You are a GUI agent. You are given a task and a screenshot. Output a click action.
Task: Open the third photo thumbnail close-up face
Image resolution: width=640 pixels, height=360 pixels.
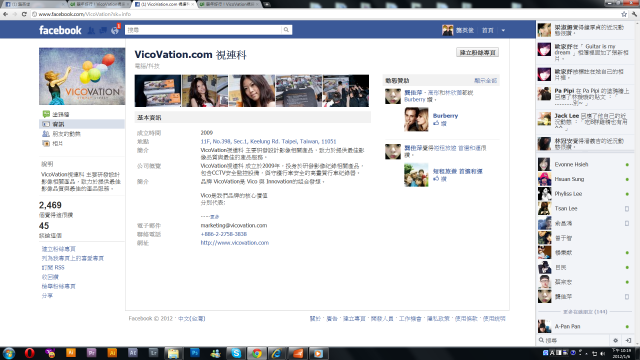(252, 91)
